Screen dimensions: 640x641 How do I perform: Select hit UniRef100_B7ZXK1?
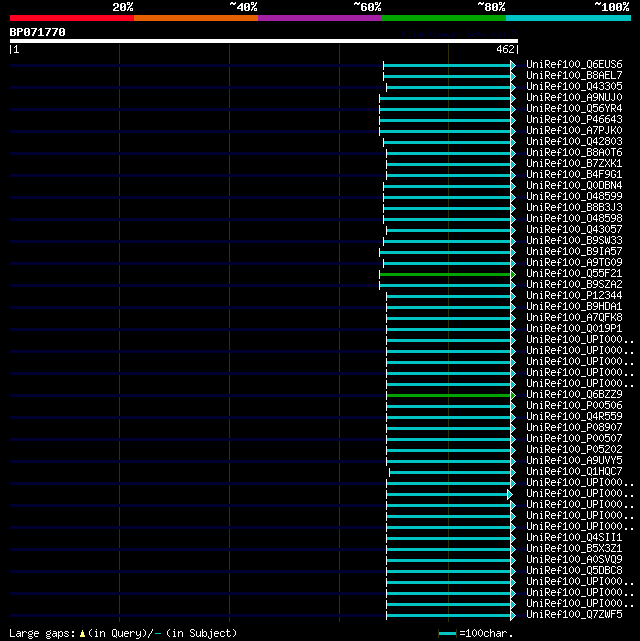coord(574,164)
